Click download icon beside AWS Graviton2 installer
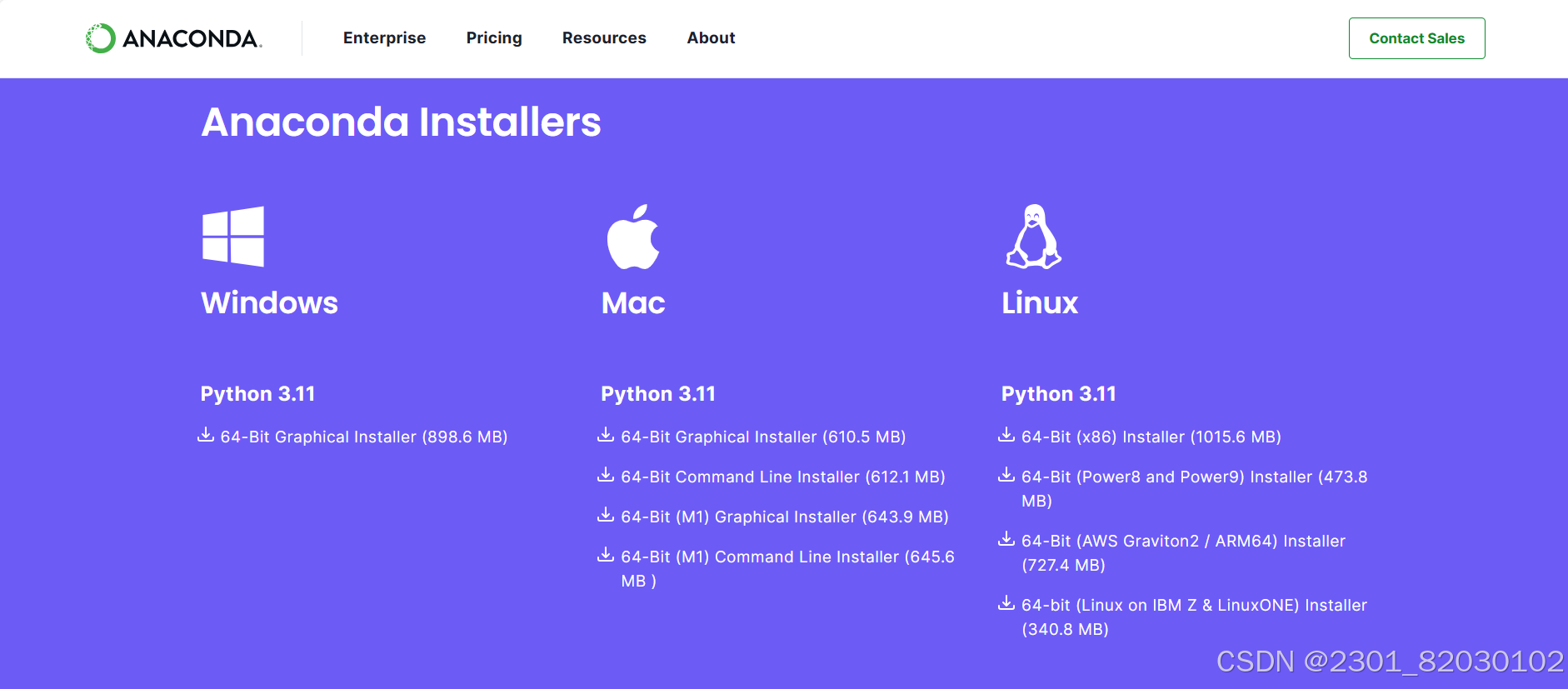 click(x=1006, y=539)
